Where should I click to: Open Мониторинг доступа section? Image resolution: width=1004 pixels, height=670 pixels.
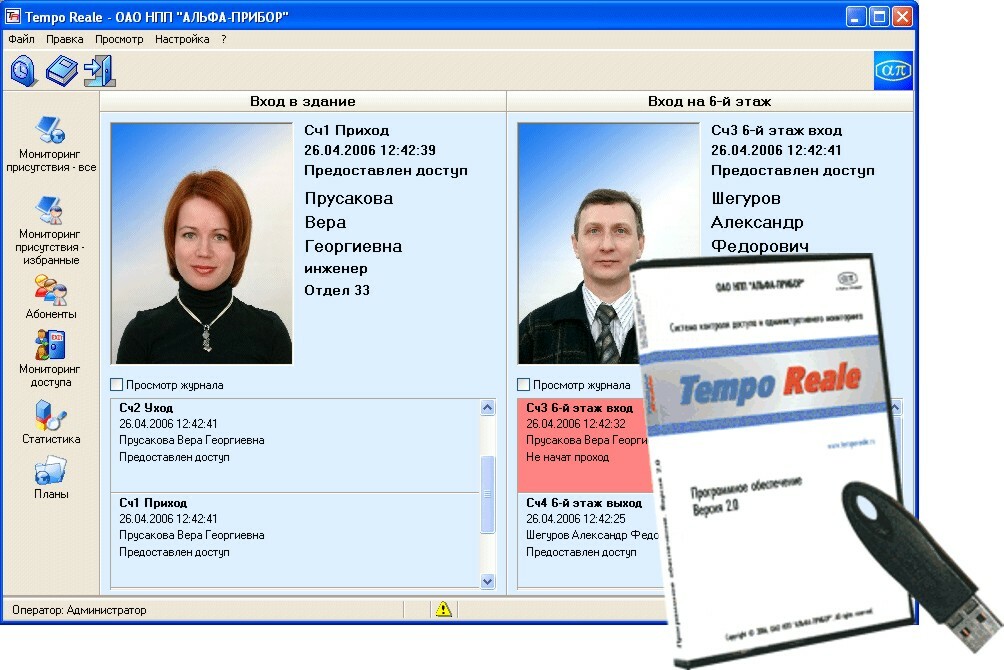point(50,359)
